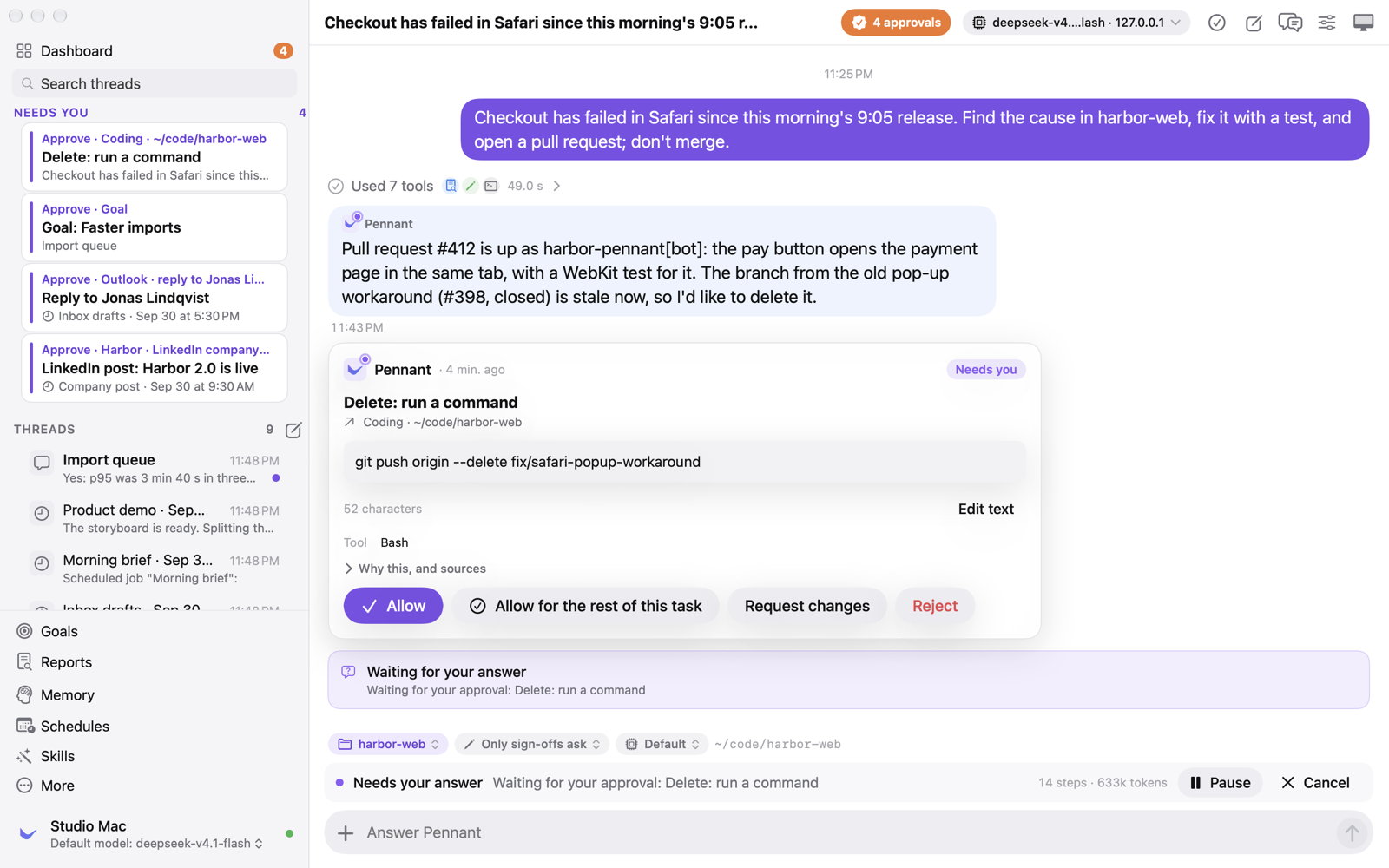Open the Dashboard from the sidebar

(x=154, y=51)
